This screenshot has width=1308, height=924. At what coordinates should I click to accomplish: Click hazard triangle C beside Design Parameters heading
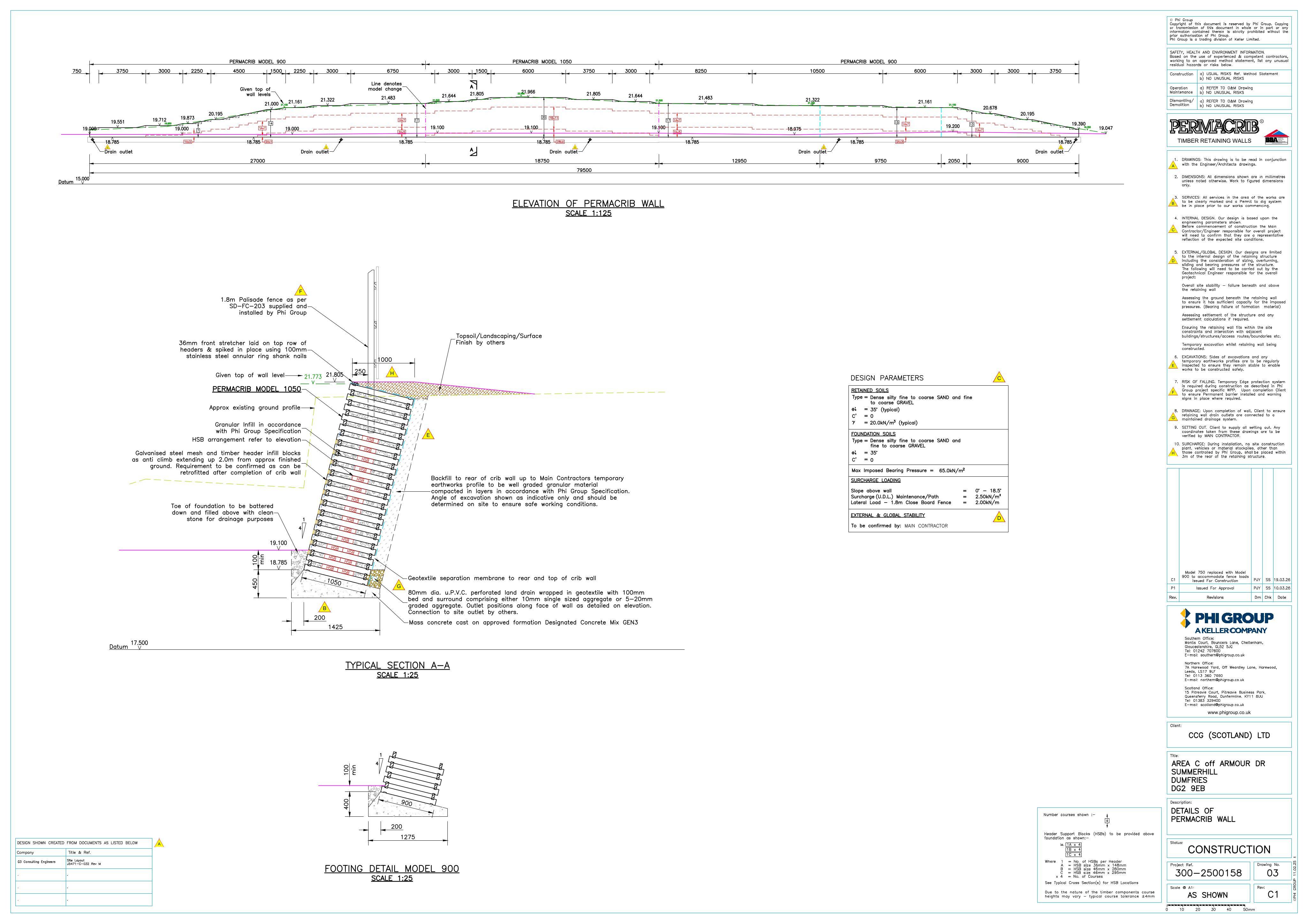pos(999,377)
